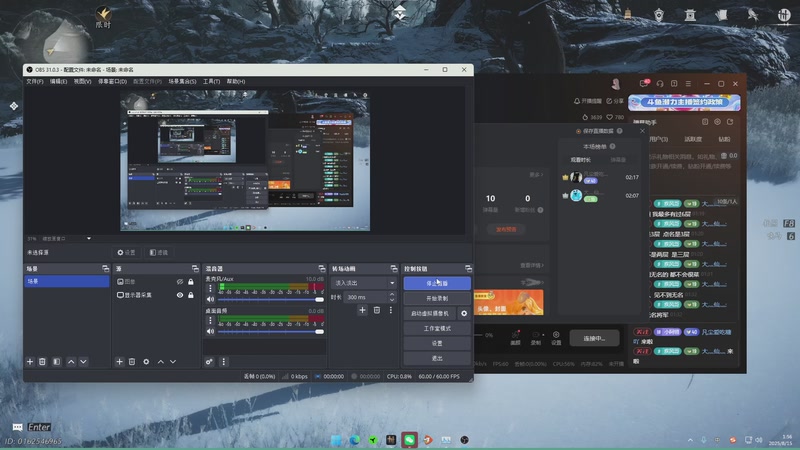Mute the 麦克风/Aux speaker icon
The height and width of the screenshot is (450, 800).
click(x=210, y=299)
